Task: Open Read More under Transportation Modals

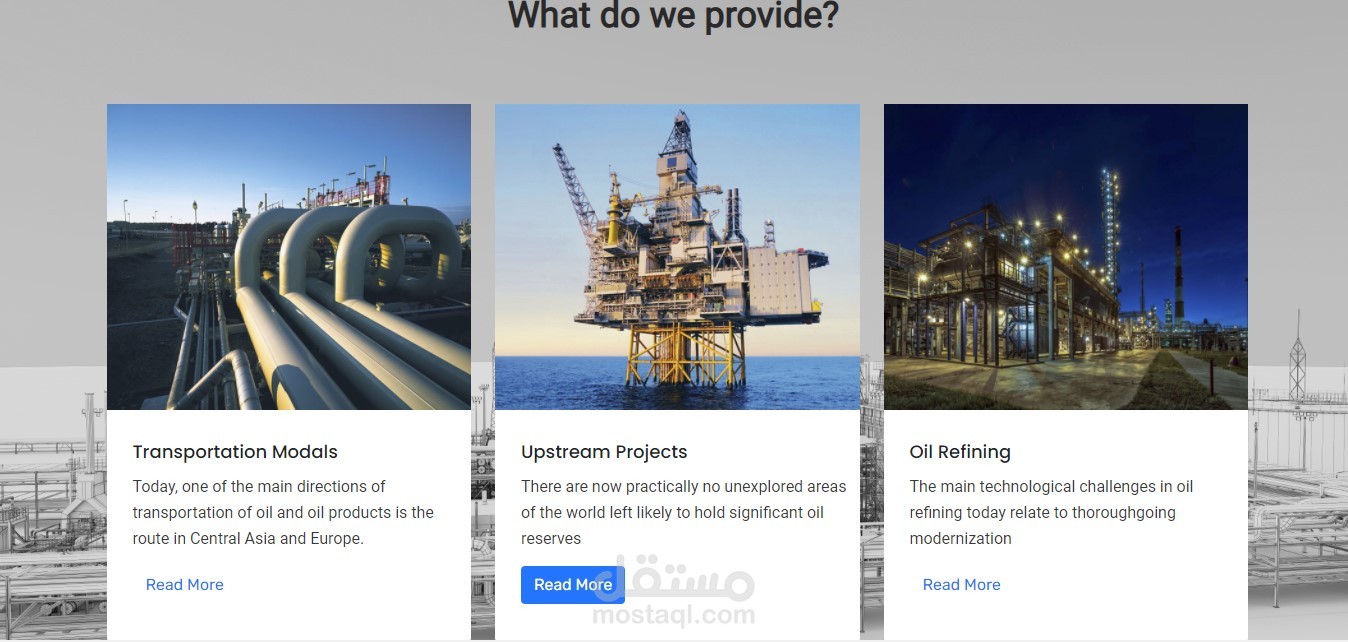Action: (184, 585)
